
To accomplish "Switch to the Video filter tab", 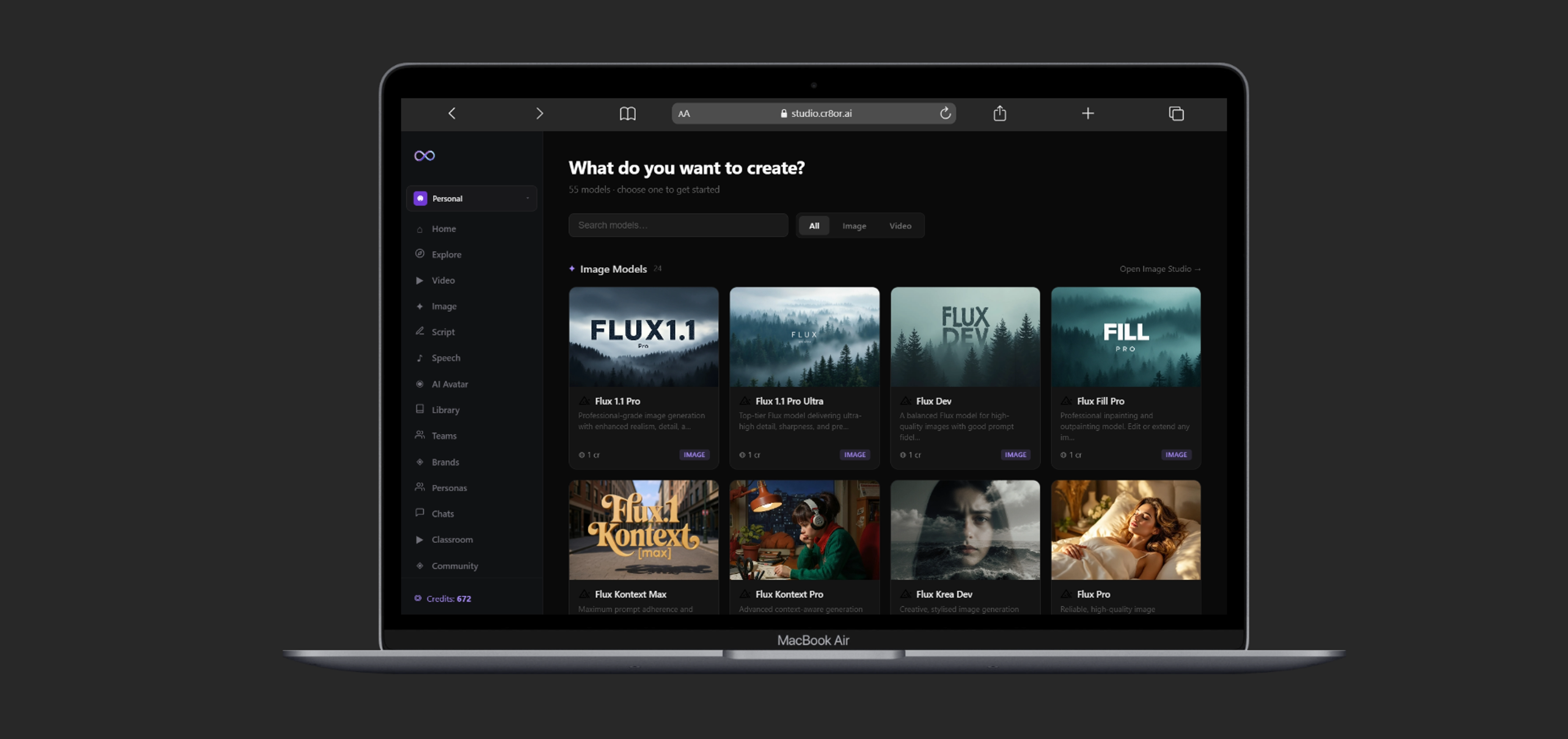I will (x=900, y=226).
